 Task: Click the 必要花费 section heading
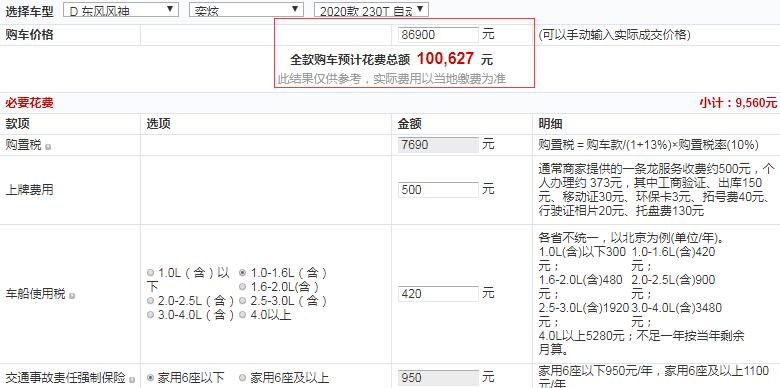(x=29, y=103)
